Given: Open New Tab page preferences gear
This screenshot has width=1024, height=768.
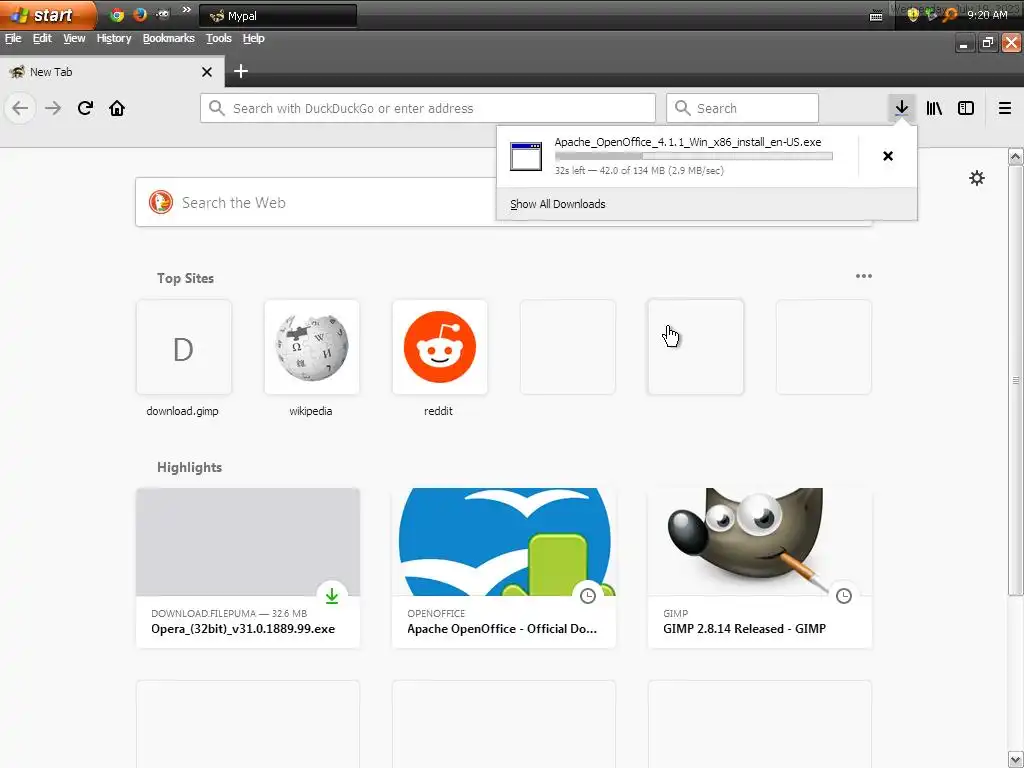Looking at the screenshot, I should [x=976, y=178].
